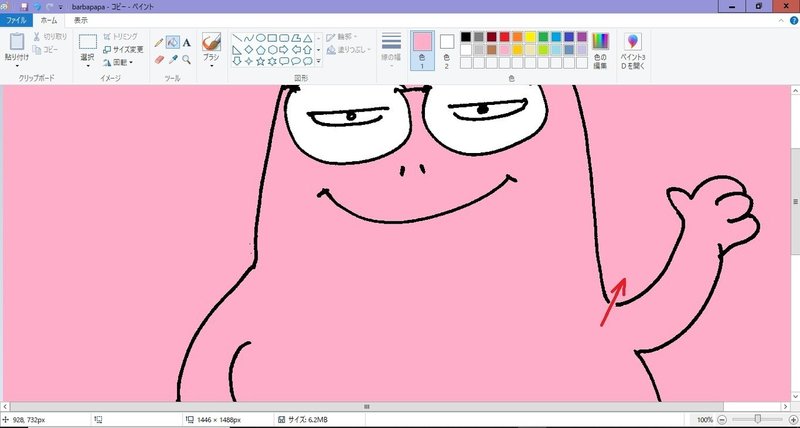Choose the Polygon shape
The height and width of the screenshot is (428, 800).
(x=296, y=38)
